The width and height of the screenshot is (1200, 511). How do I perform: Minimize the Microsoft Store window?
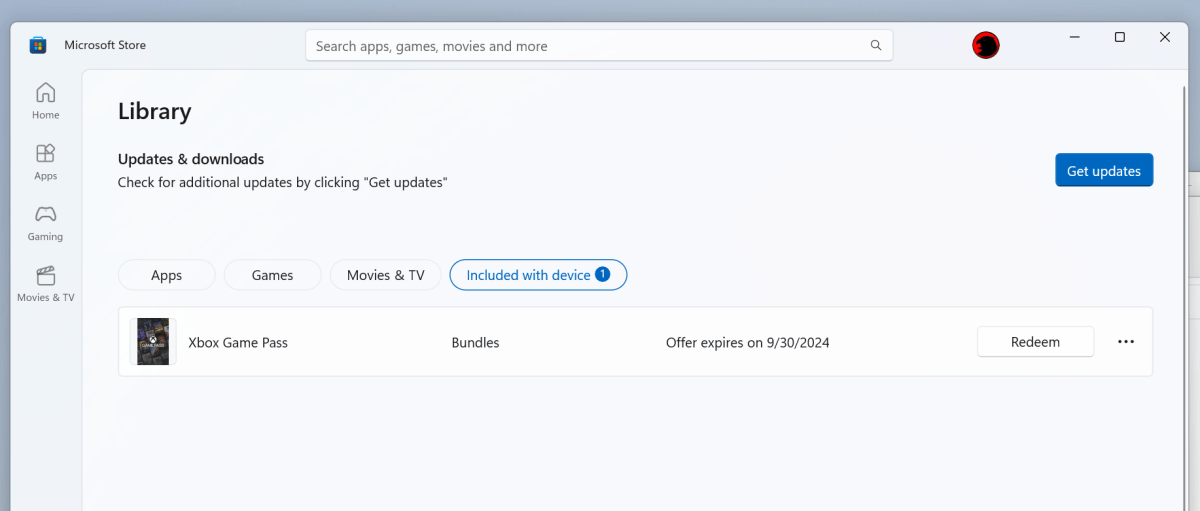click(1074, 37)
